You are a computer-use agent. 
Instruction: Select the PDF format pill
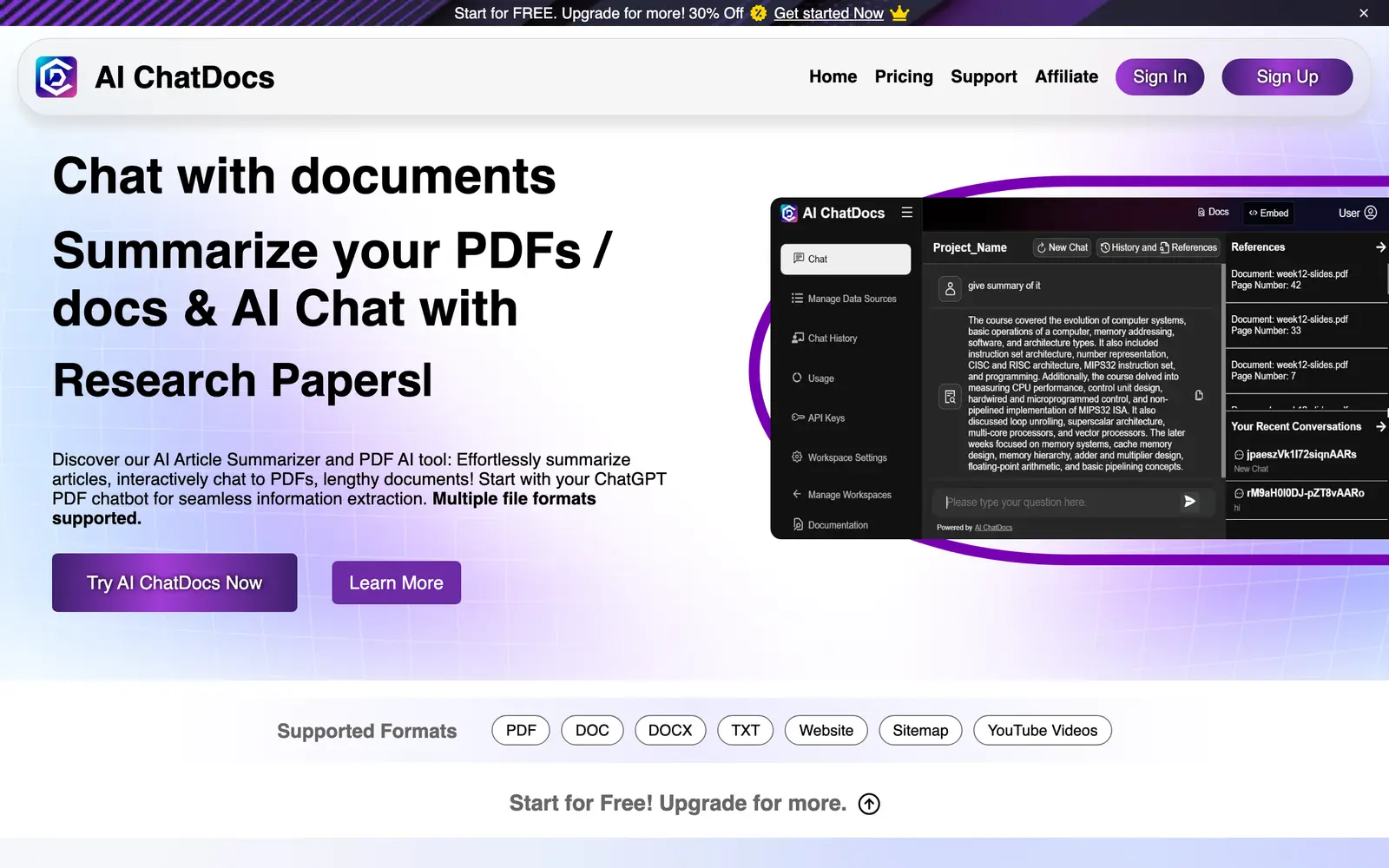[521, 730]
